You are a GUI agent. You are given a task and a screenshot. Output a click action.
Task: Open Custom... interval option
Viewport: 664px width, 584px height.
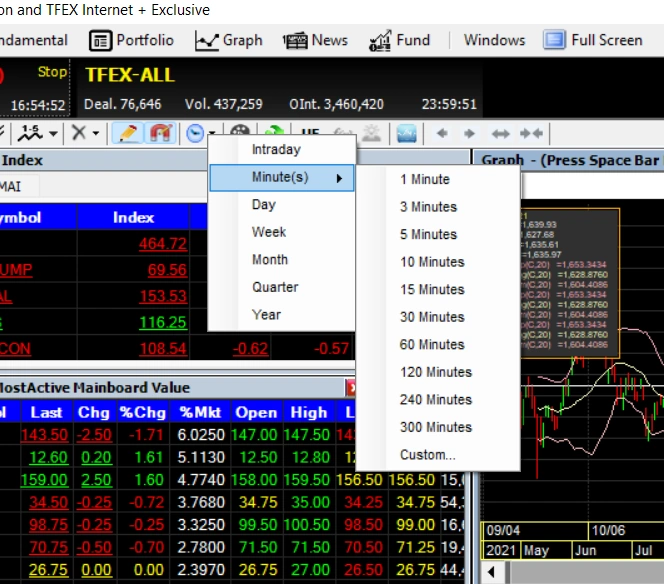[x=438, y=455]
